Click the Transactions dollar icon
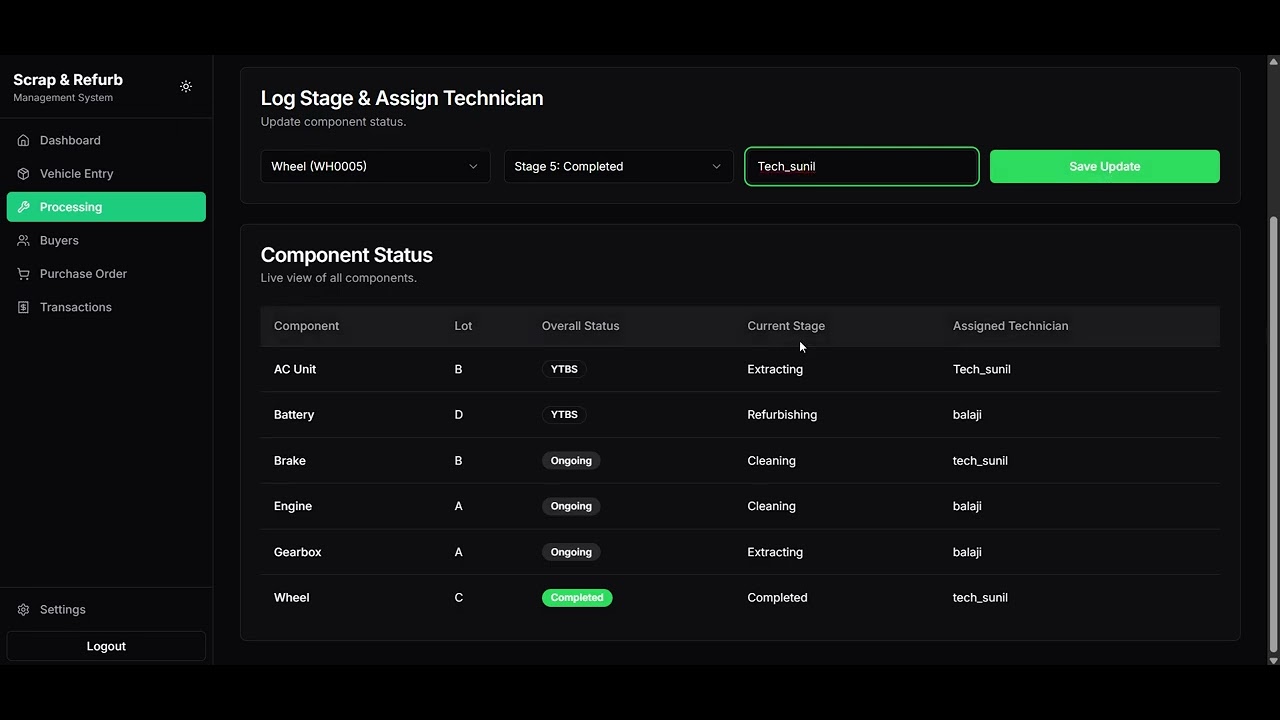The width and height of the screenshot is (1280, 720). pyautogui.click(x=24, y=307)
